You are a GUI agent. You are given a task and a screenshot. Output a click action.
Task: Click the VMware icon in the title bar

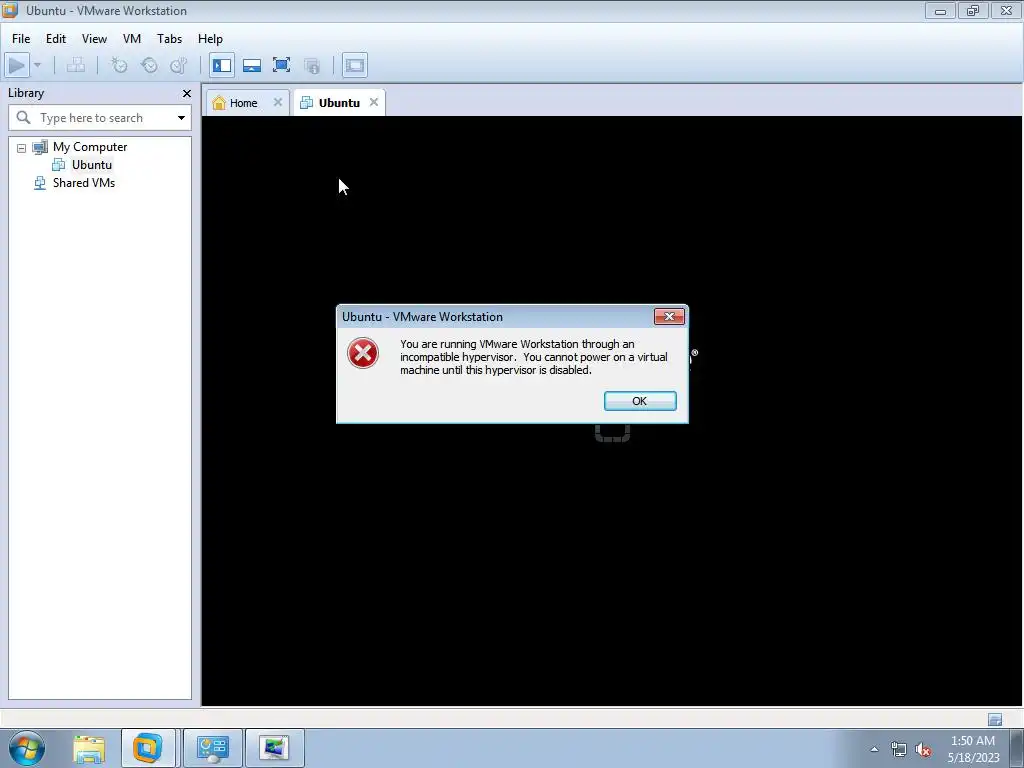pyautogui.click(x=9, y=10)
